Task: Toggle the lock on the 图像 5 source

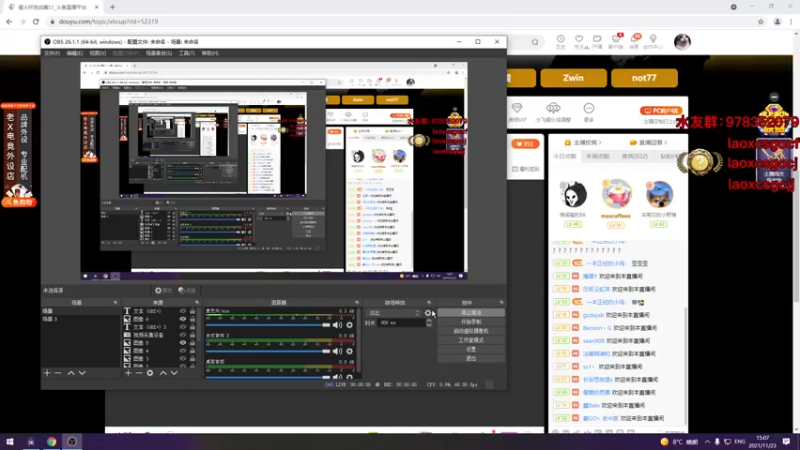Action: point(192,343)
